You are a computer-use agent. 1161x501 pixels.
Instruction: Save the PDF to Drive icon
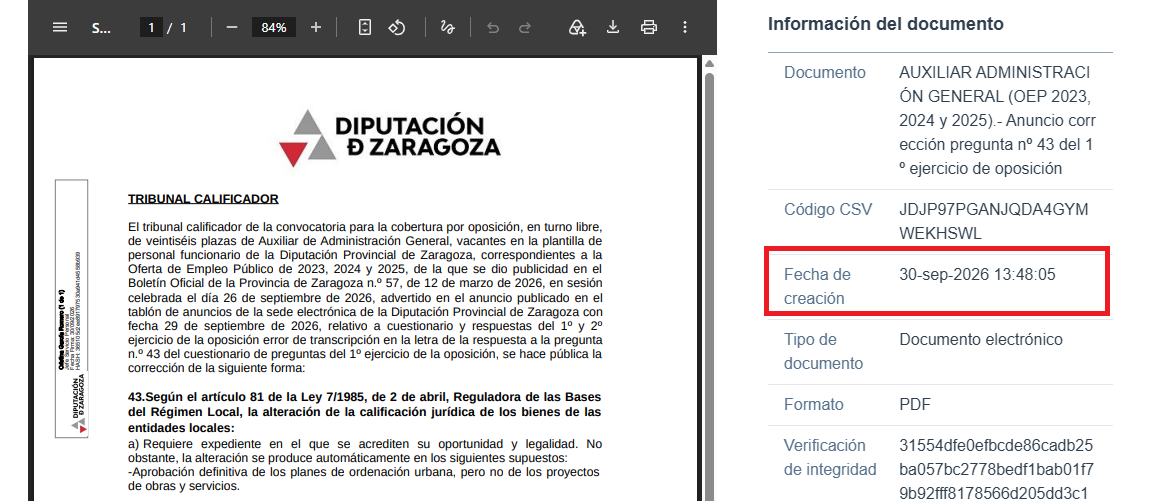(x=577, y=27)
